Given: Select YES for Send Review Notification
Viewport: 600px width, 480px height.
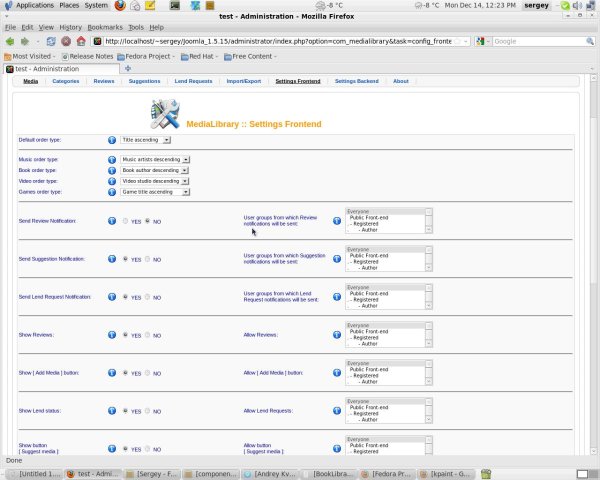Looking at the screenshot, I should tap(125, 221).
